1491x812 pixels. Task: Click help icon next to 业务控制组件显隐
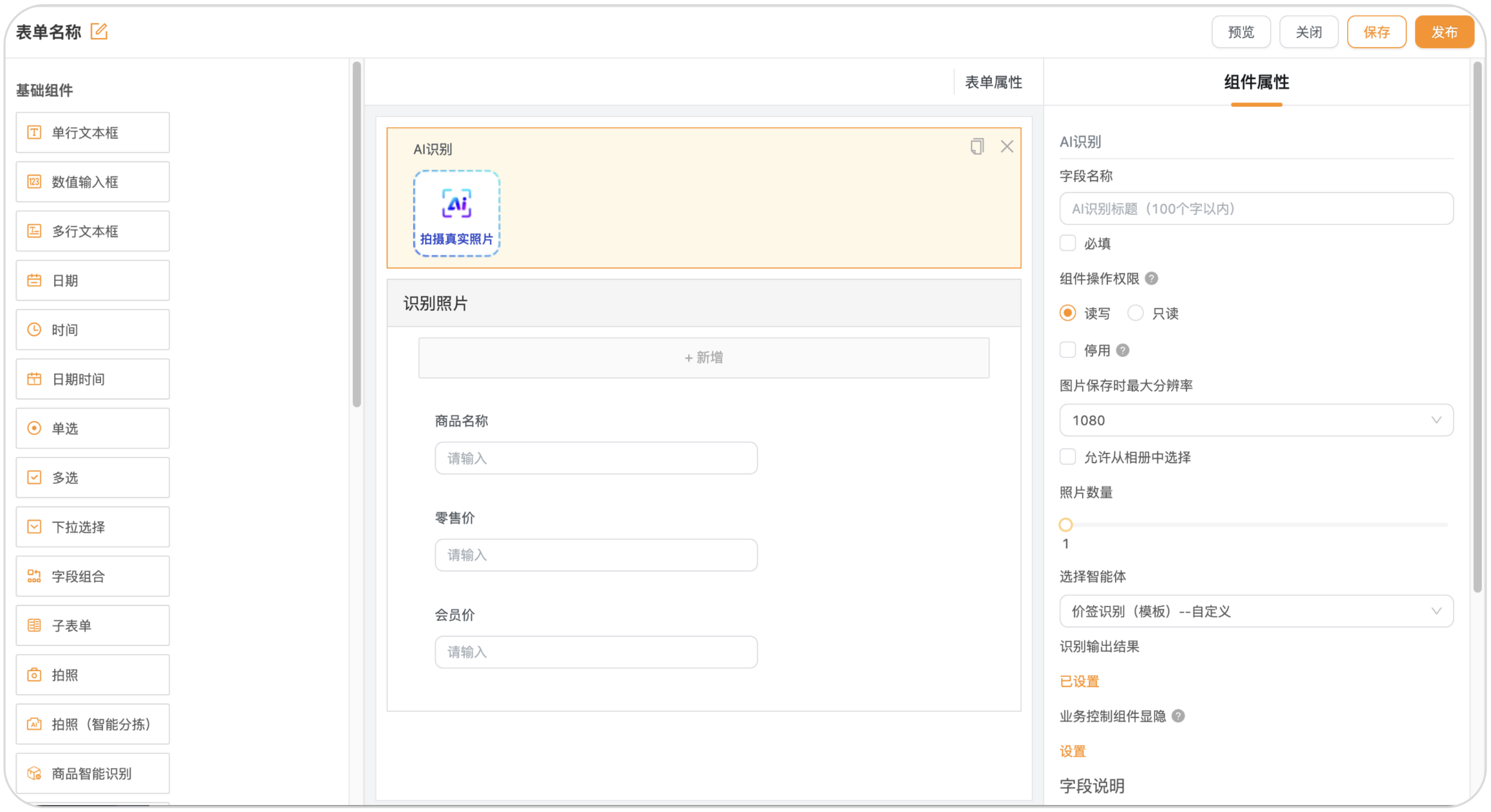coord(1178,716)
